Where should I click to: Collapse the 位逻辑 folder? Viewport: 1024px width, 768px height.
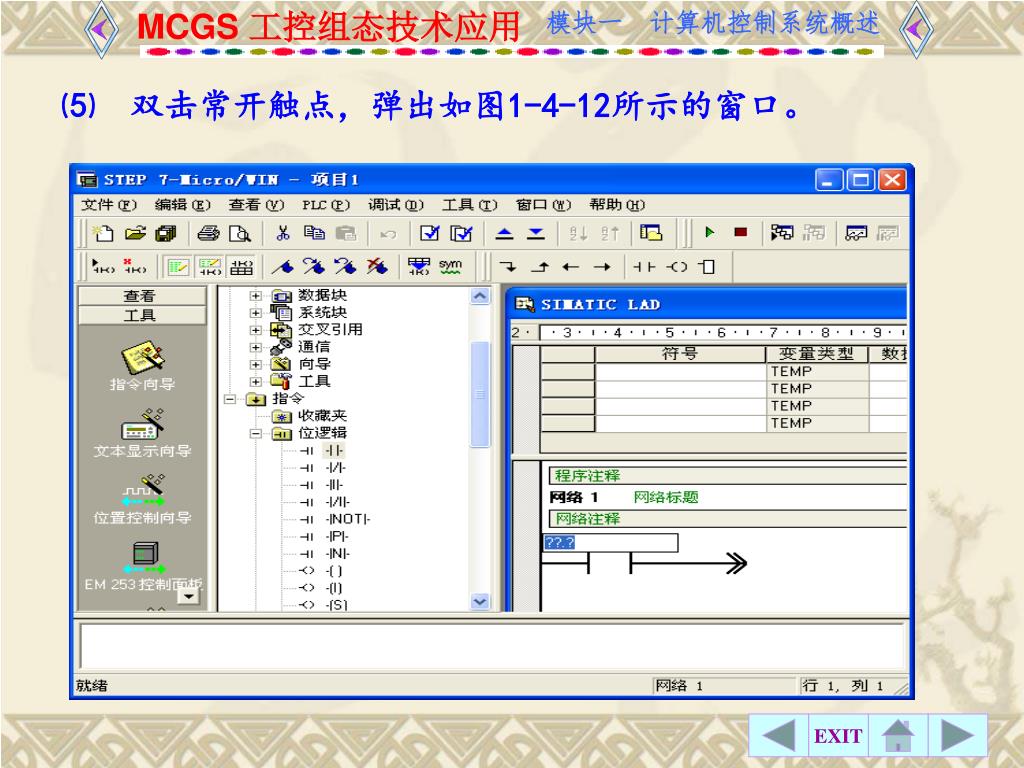tap(256, 433)
